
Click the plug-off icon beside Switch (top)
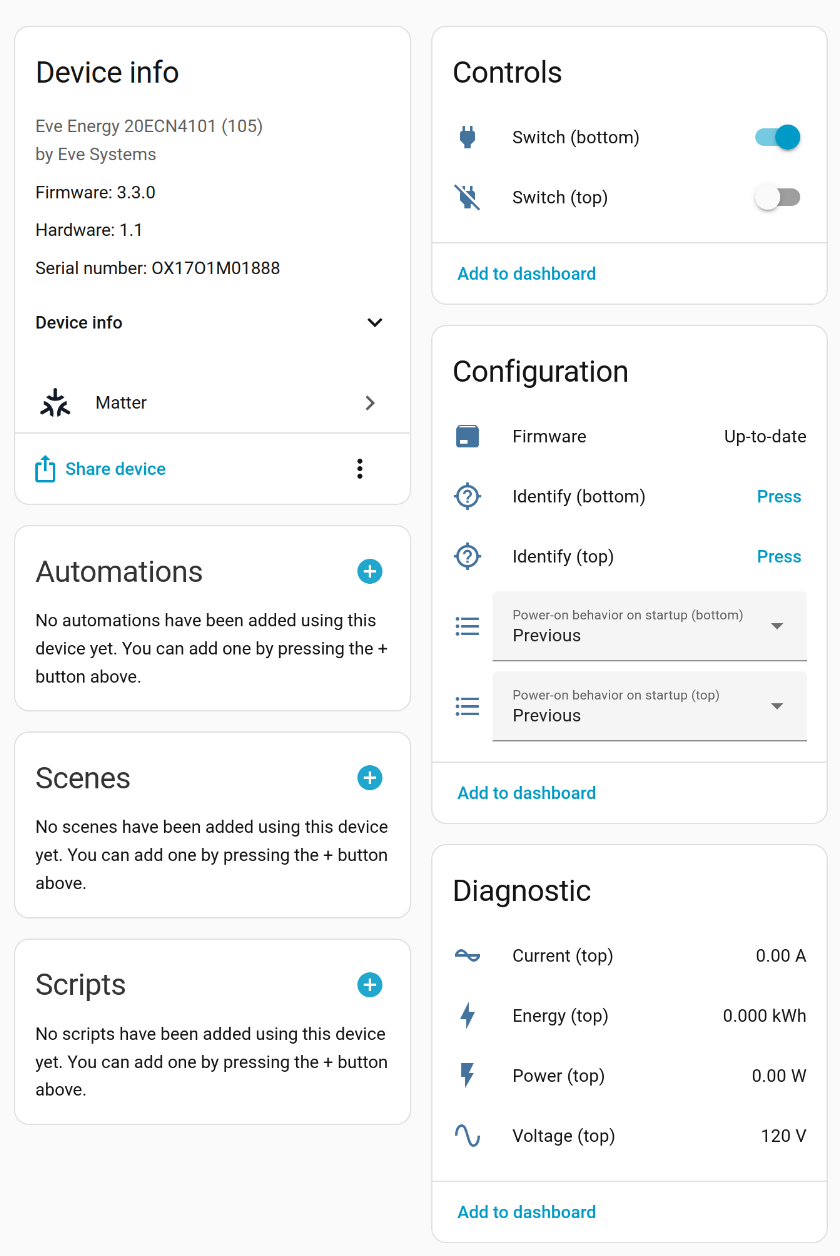[x=467, y=198]
